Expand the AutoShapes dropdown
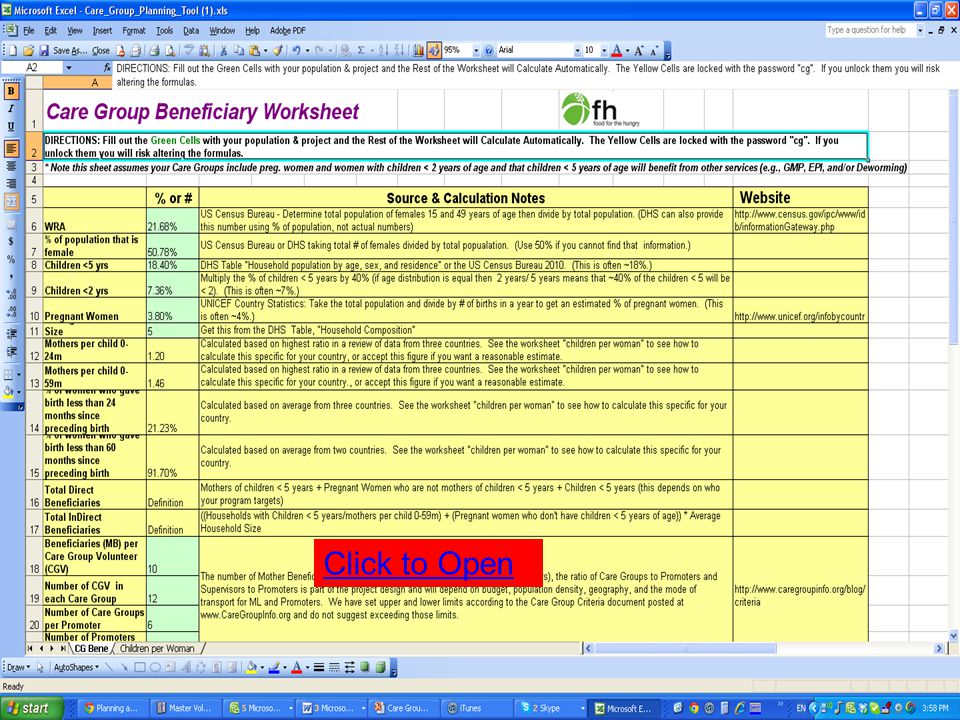Screen dimensions: 960x720 point(76,667)
